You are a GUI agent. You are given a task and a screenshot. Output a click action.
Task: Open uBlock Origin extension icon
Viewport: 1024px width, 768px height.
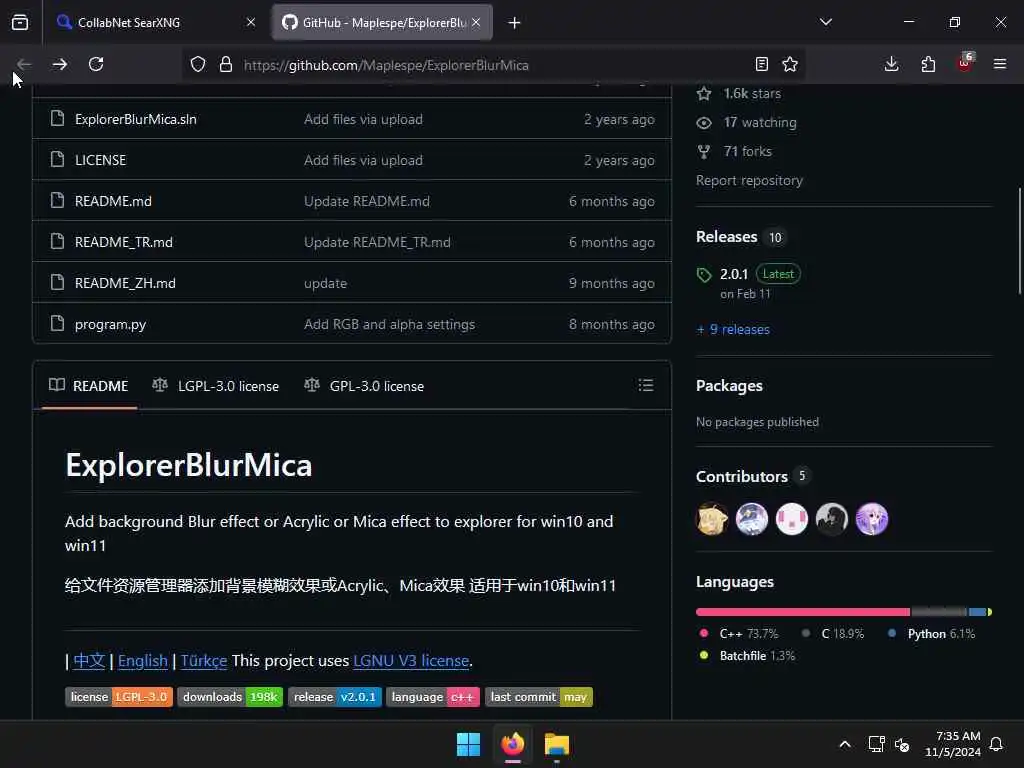(965, 63)
